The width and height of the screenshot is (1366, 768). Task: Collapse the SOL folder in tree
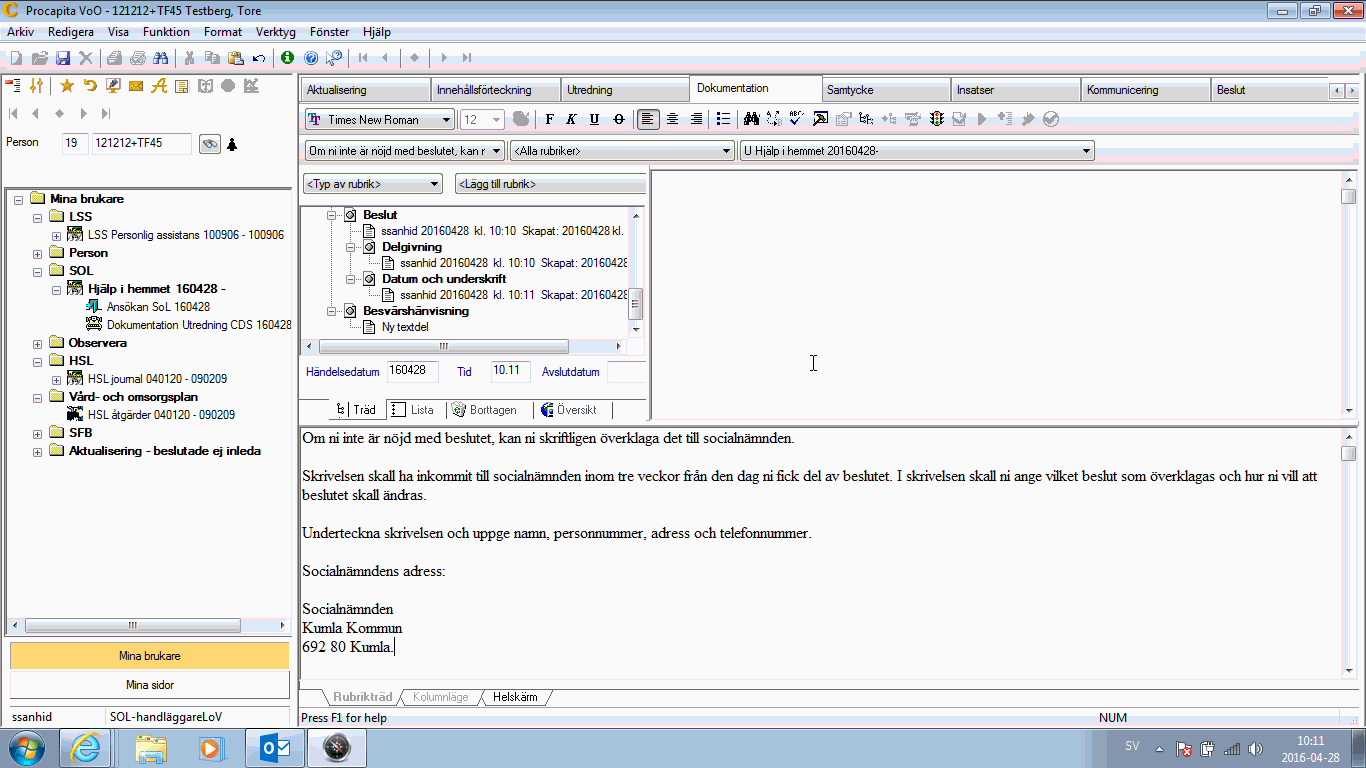[x=38, y=271]
